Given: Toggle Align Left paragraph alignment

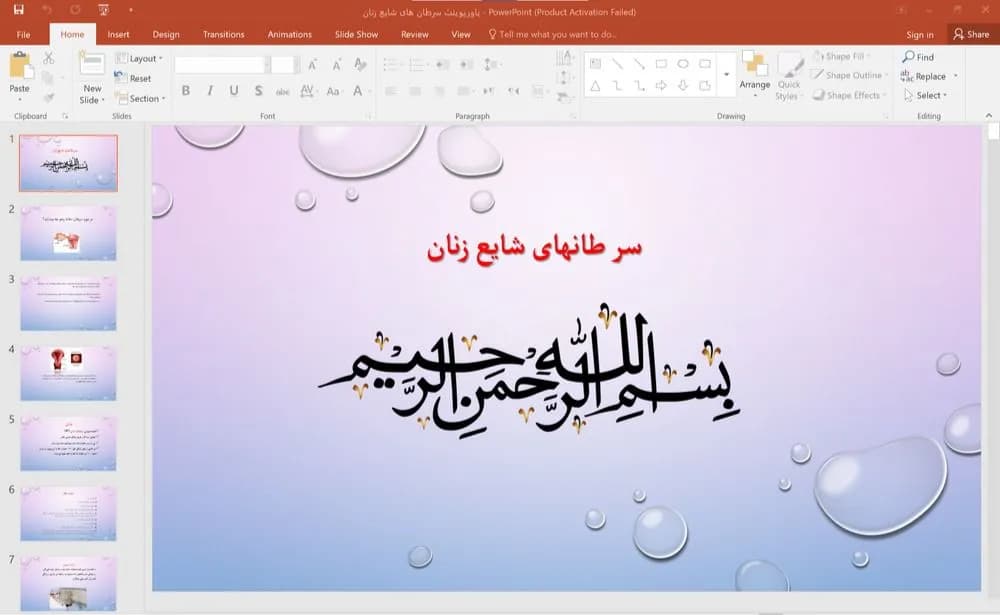Looking at the screenshot, I should (390, 91).
